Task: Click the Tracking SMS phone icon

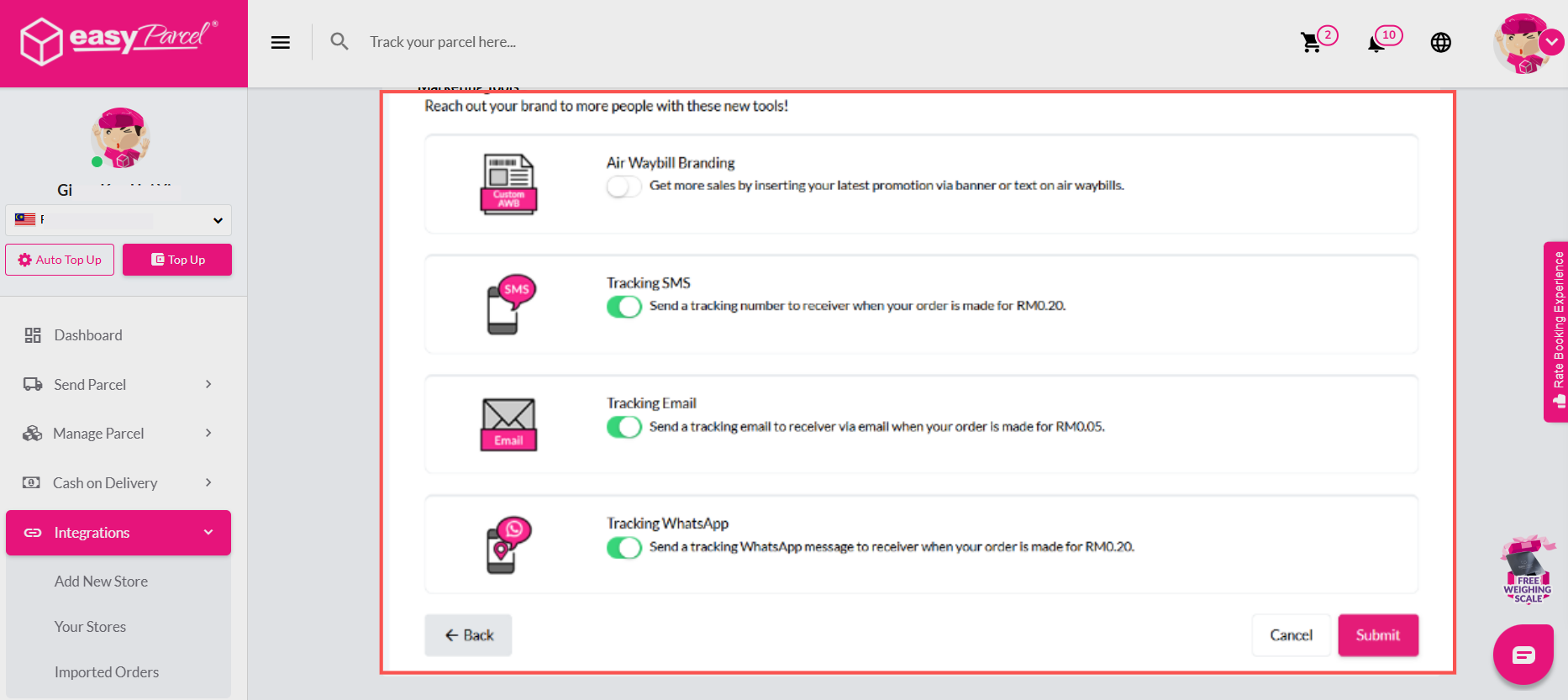Action: pyautogui.click(x=511, y=303)
